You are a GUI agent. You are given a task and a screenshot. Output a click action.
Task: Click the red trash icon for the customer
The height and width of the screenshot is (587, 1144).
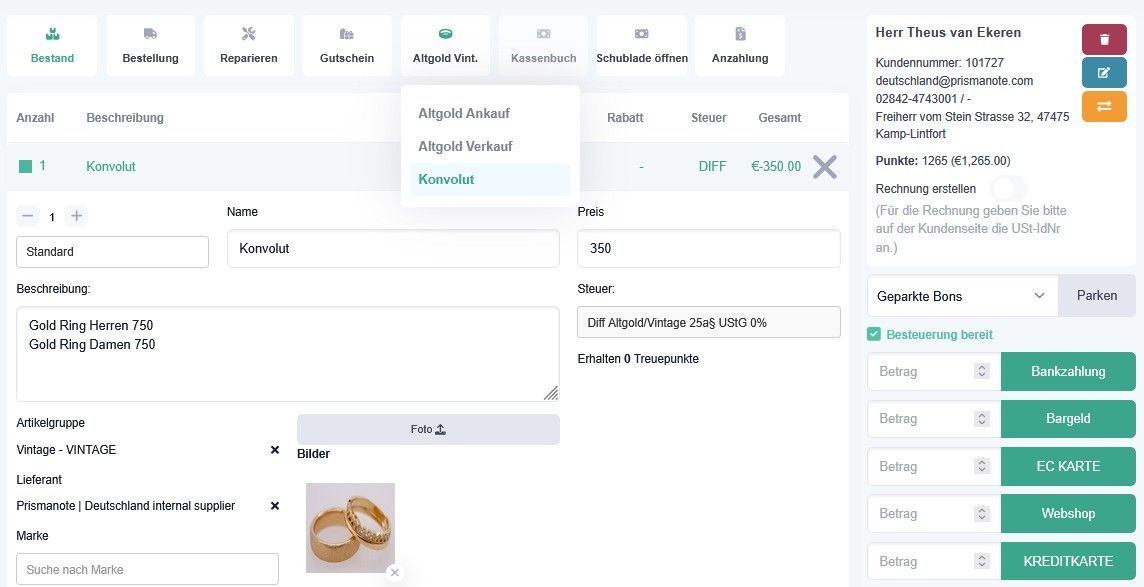point(1103,39)
